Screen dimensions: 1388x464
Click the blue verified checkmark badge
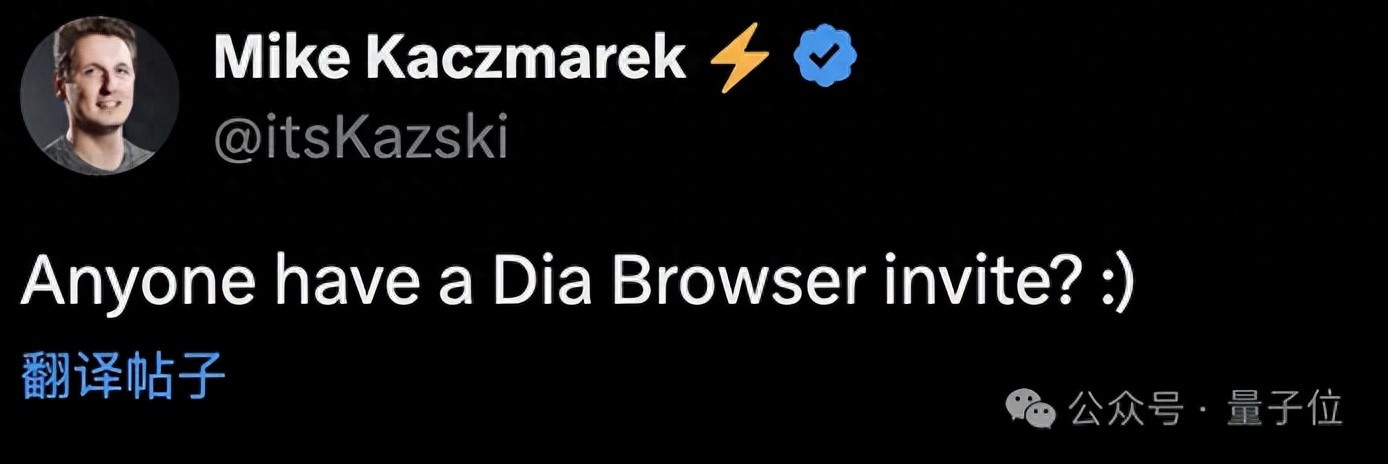coord(827,59)
